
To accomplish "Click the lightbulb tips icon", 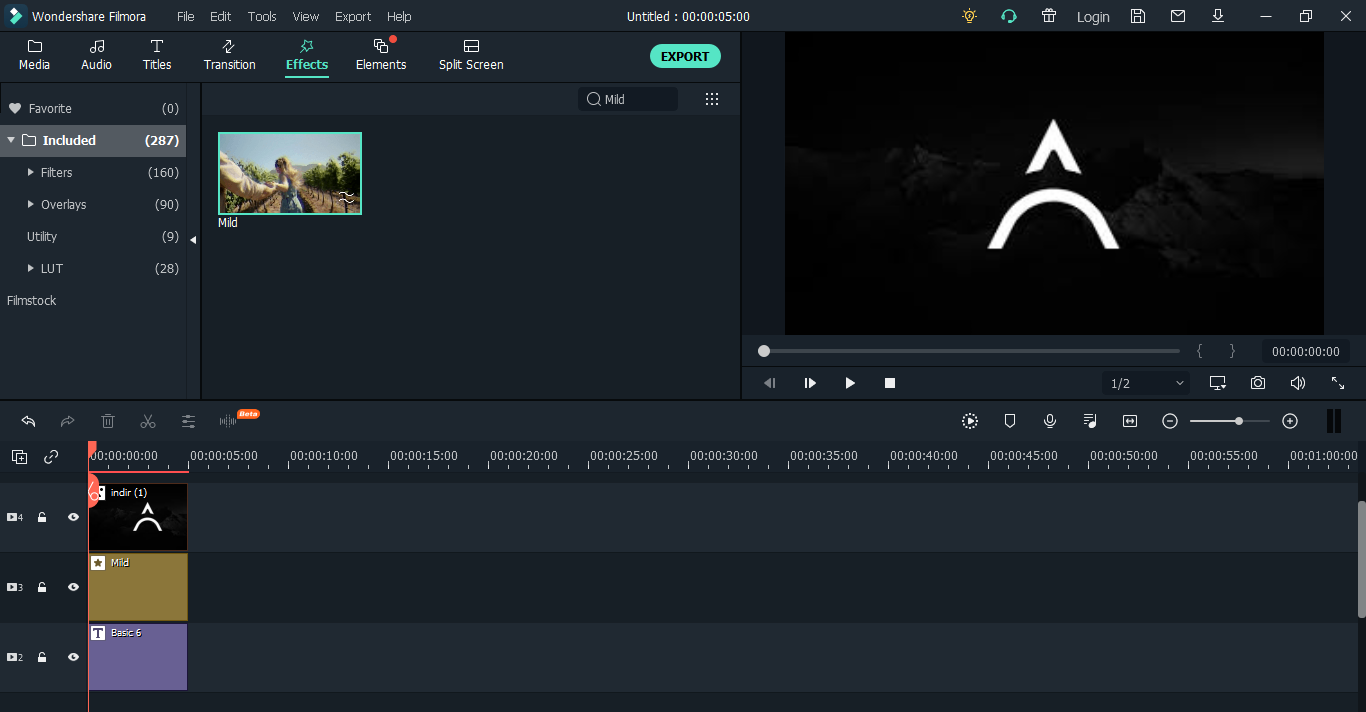I will (969, 16).
